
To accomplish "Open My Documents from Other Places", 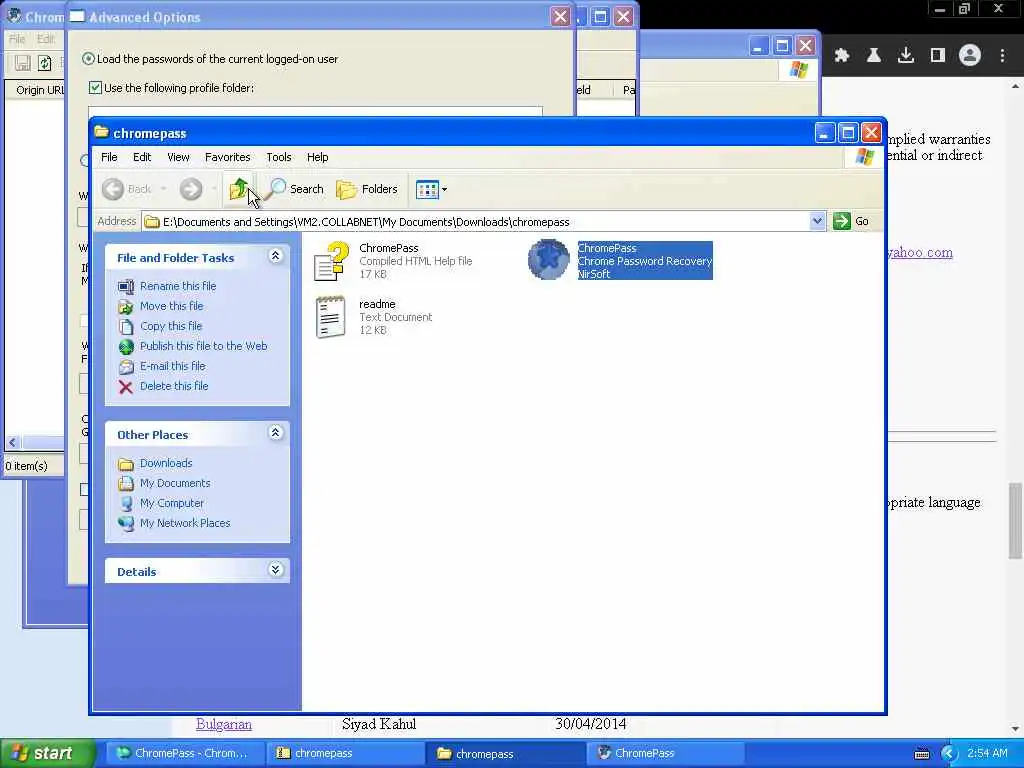I will (175, 483).
